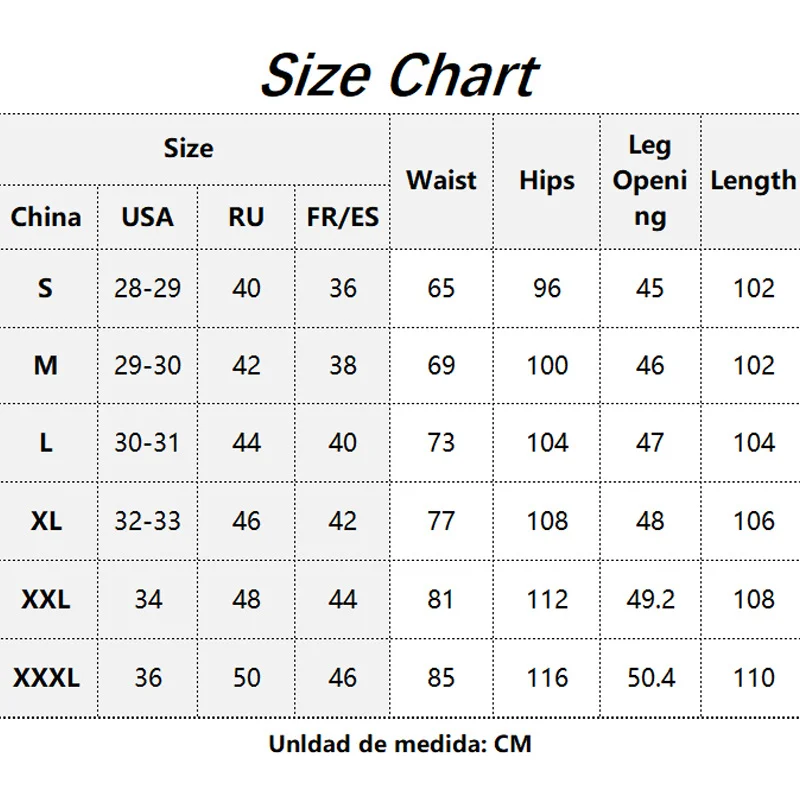Click the S size row label
Screen dimensions: 800x800
pos(46,289)
